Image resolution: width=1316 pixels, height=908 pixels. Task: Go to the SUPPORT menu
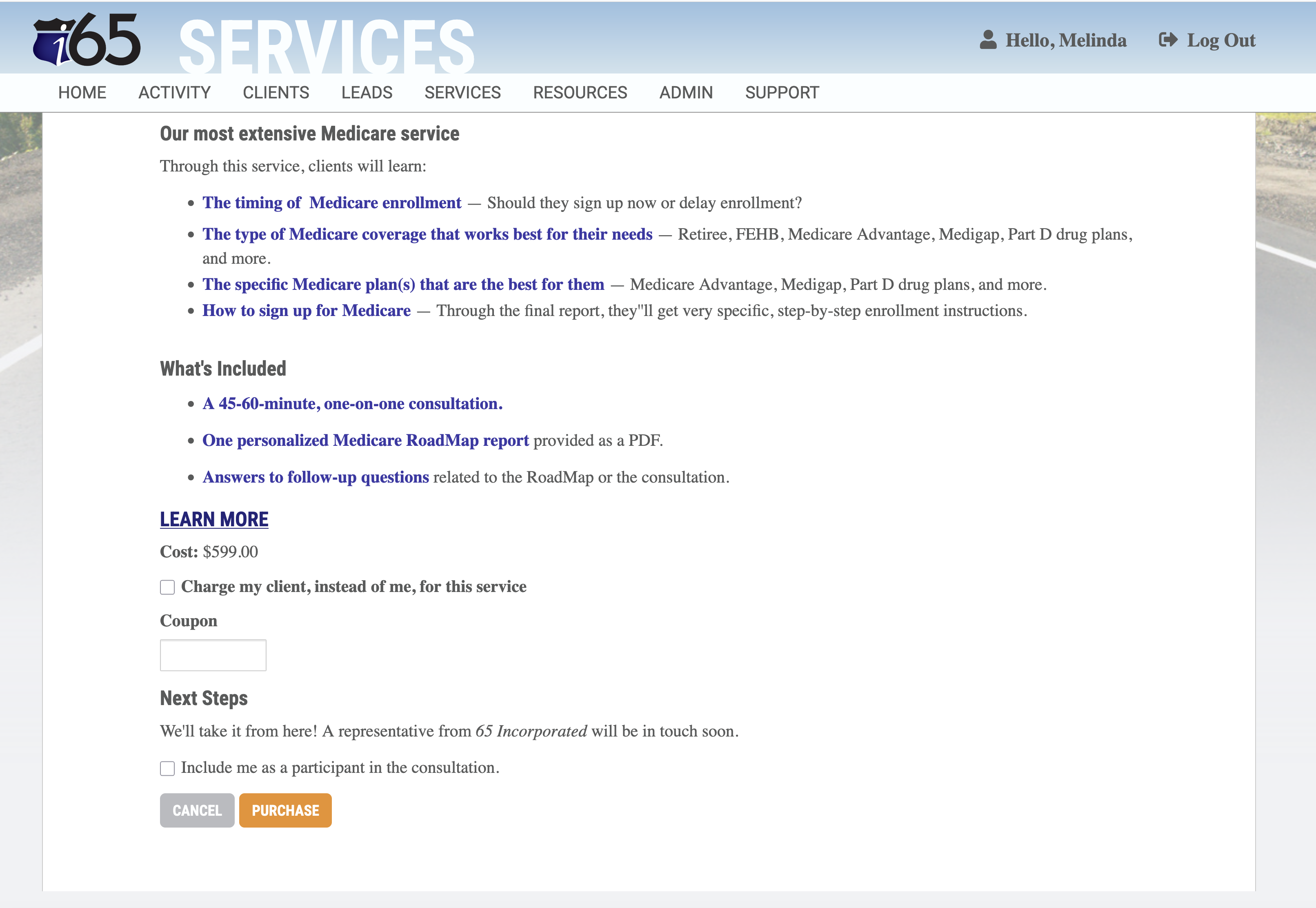(x=782, y=92)
